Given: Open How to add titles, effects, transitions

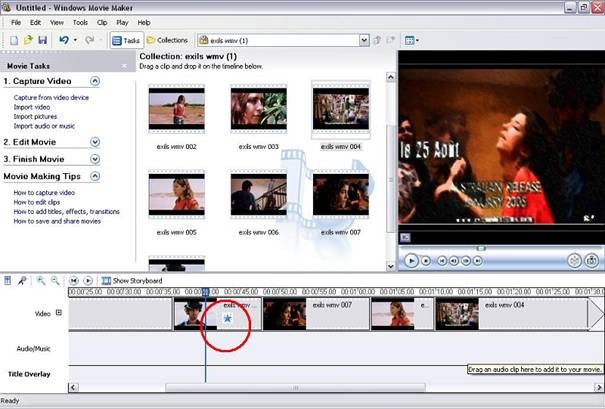Looking at the screenshot, I should (66, 211).
